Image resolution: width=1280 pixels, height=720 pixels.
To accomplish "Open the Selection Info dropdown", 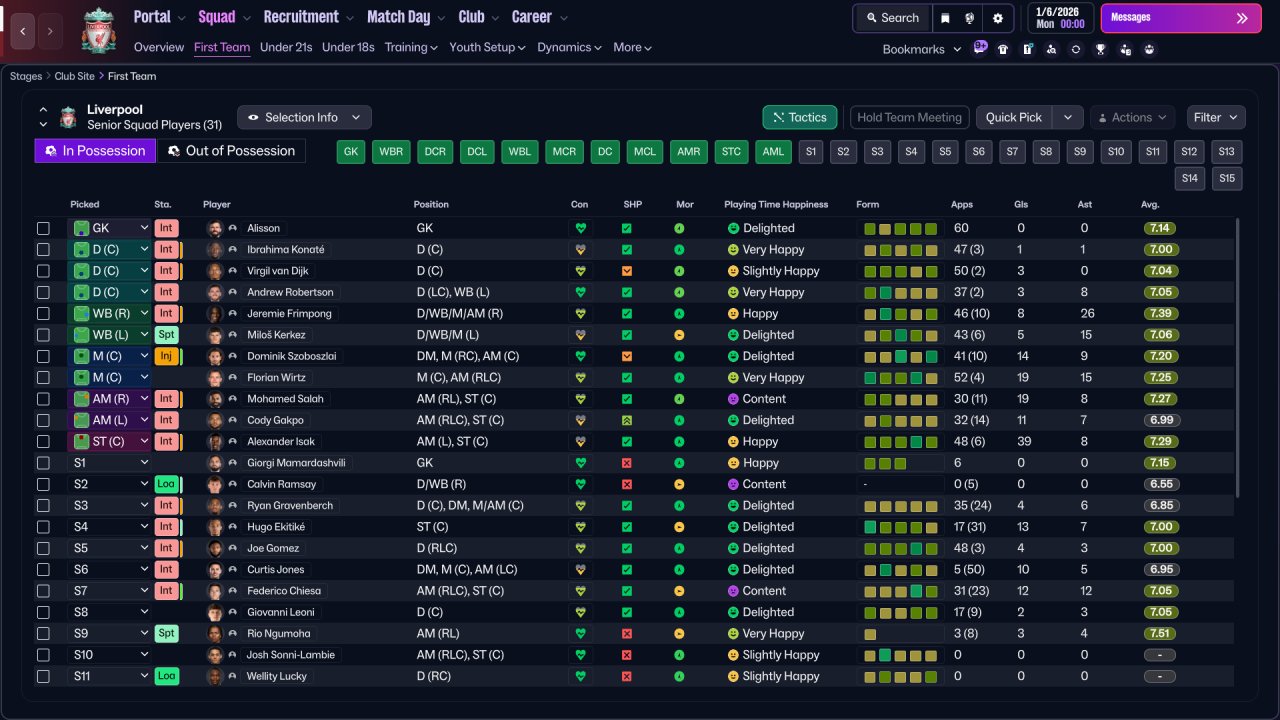I will [x=304, y=117].
